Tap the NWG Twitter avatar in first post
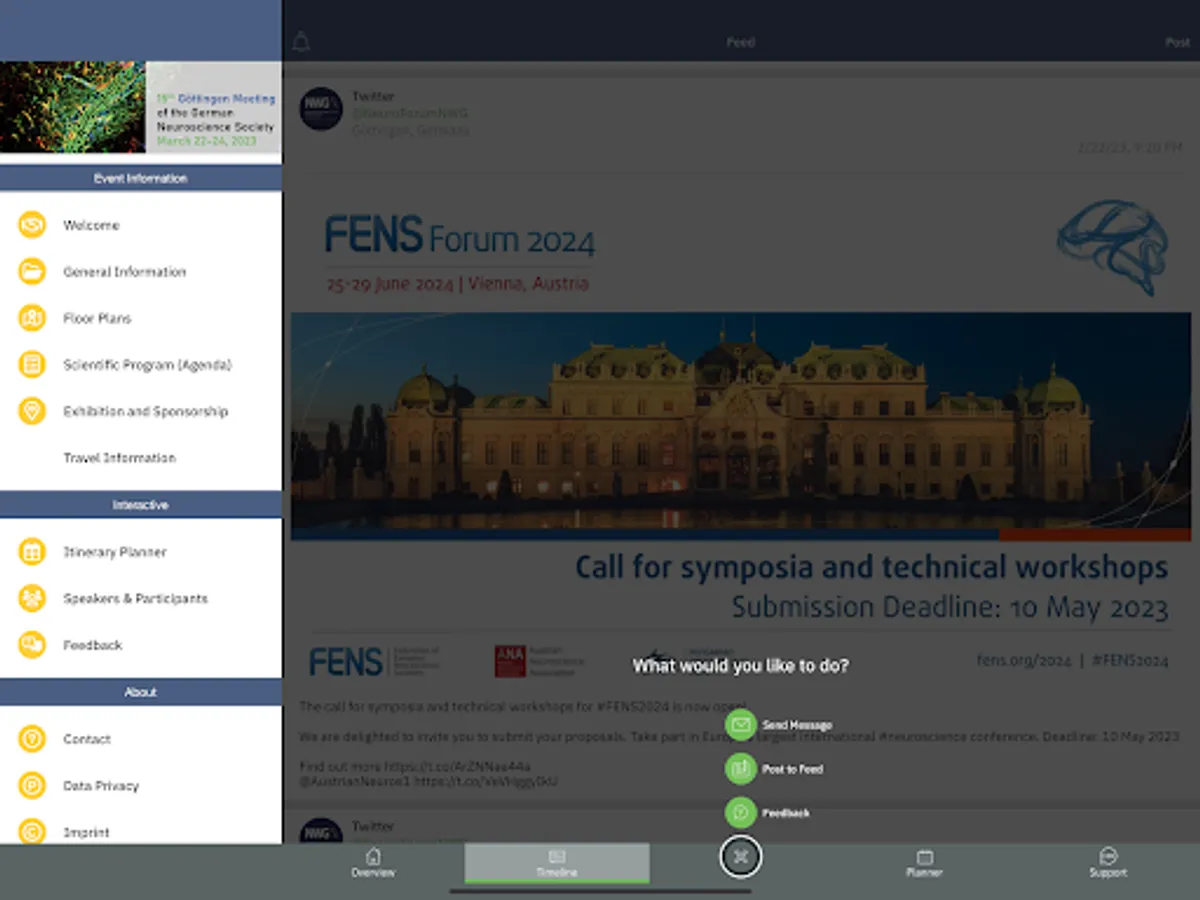This screenshot has width=1200, height=900. 321,109
